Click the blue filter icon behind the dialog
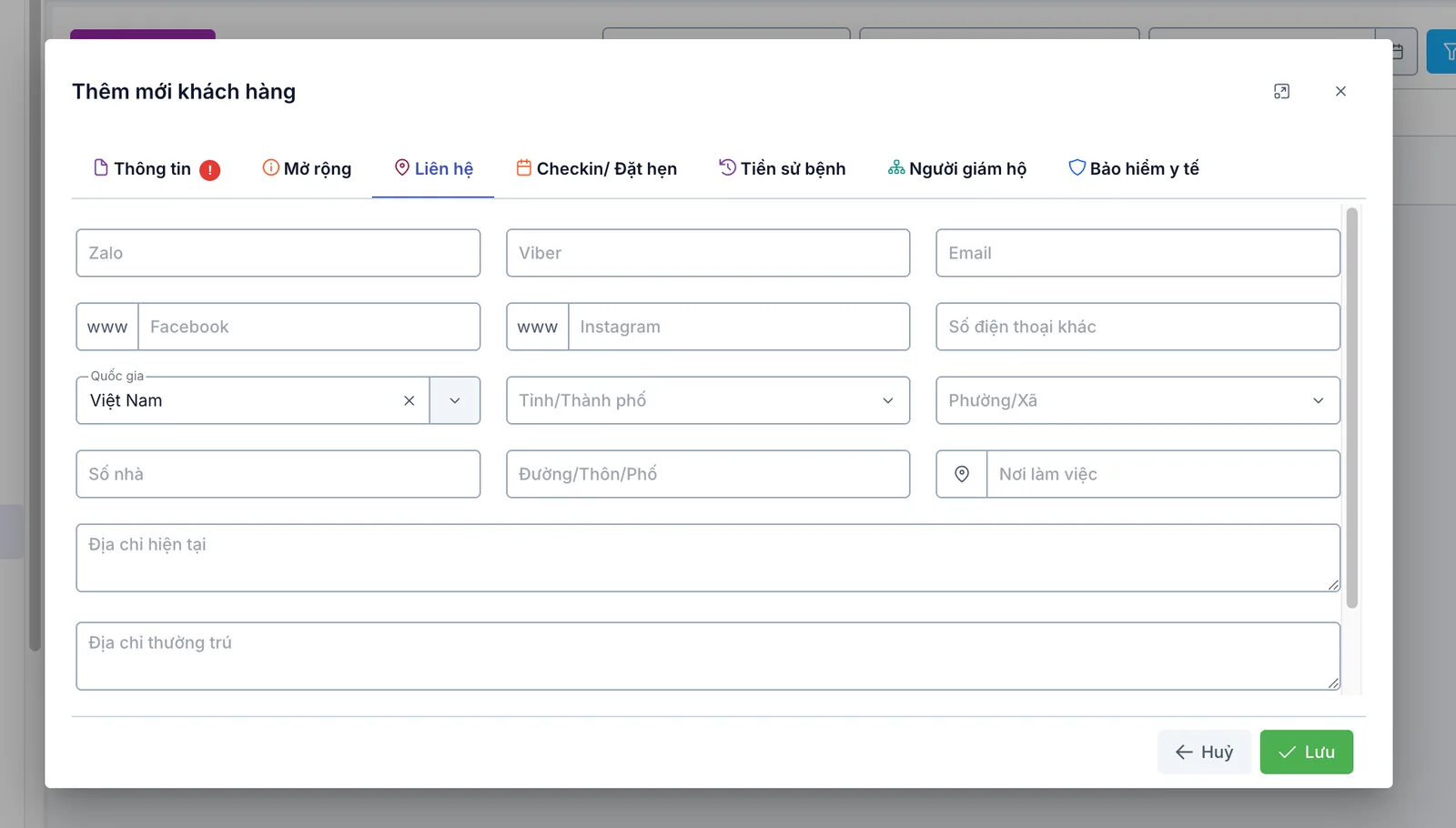The image size is (1456, 828). click(x=1447, y=52)
